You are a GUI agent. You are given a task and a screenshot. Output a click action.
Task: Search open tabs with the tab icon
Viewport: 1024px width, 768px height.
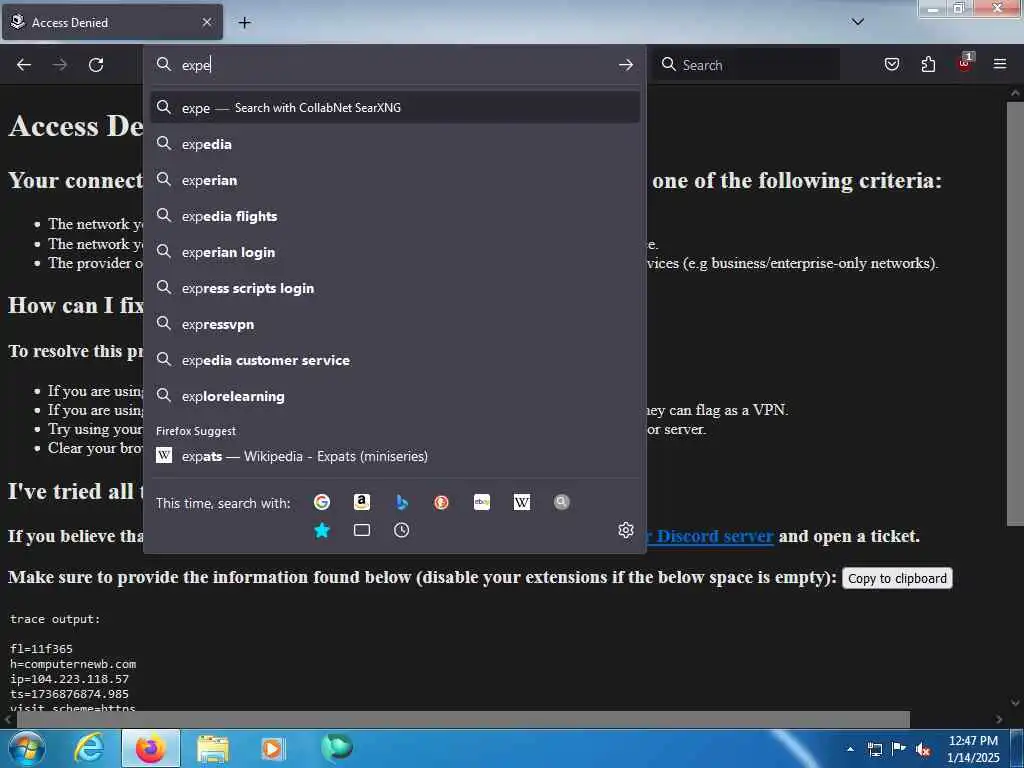pos(361,530)
